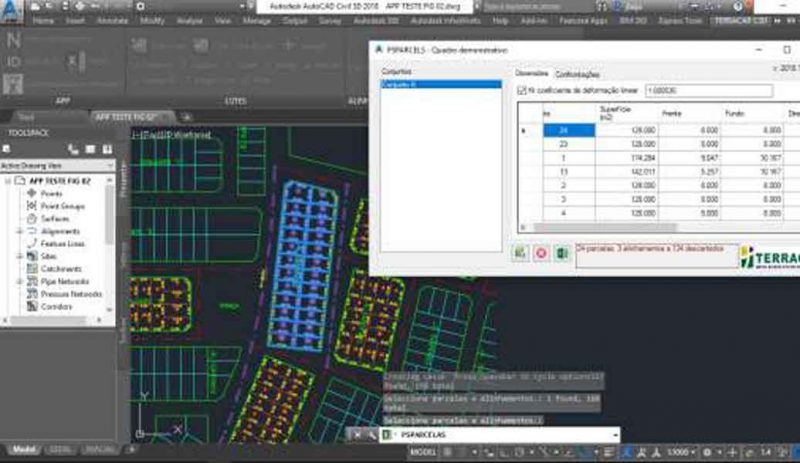This screenshot has width=800, height=463.
Task: Open the Analyze ribbon tab
Action: (192, 20)
